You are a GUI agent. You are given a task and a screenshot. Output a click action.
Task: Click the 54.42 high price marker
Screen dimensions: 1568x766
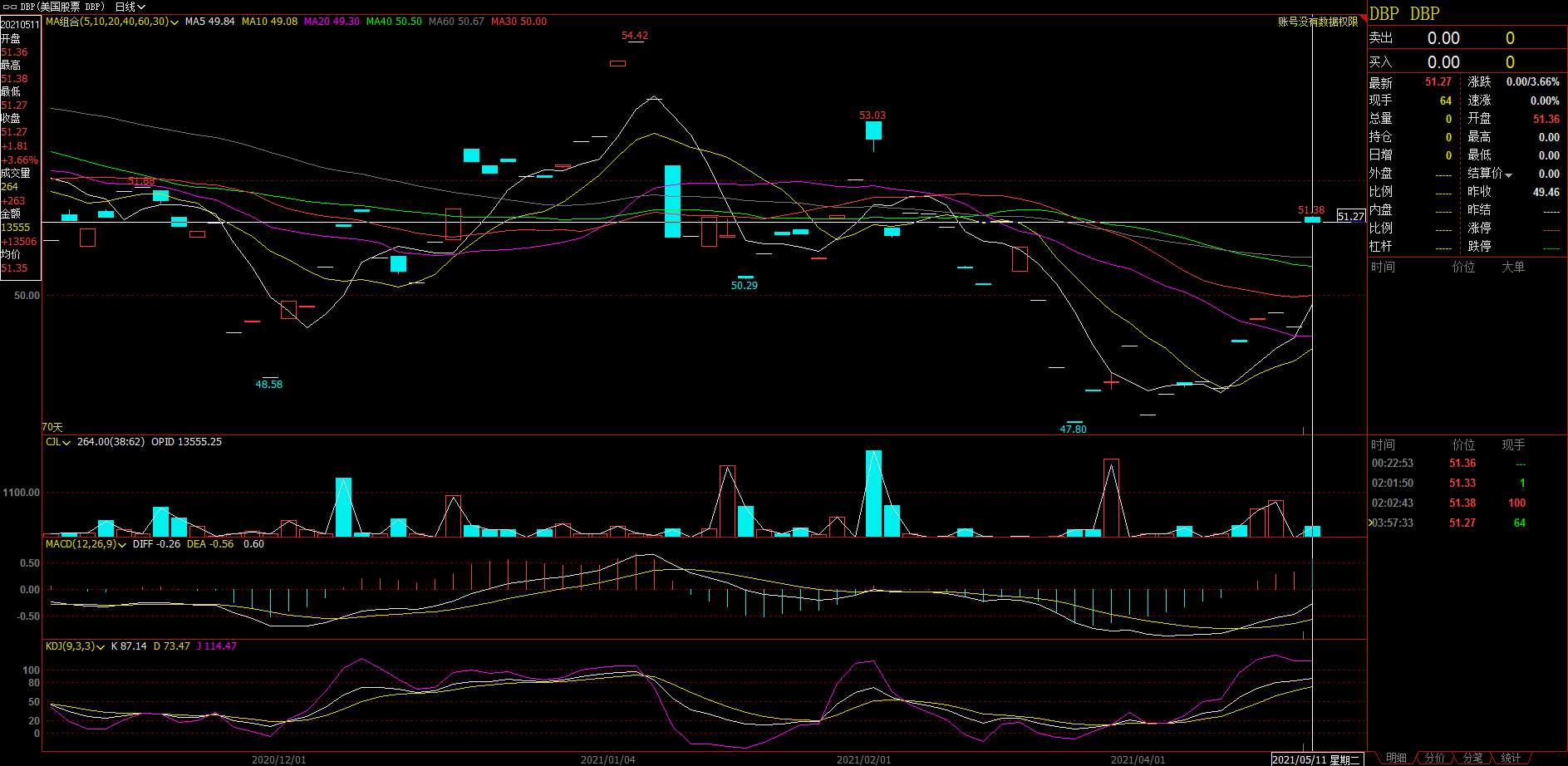pyautogui.click(x=635, y=36)
